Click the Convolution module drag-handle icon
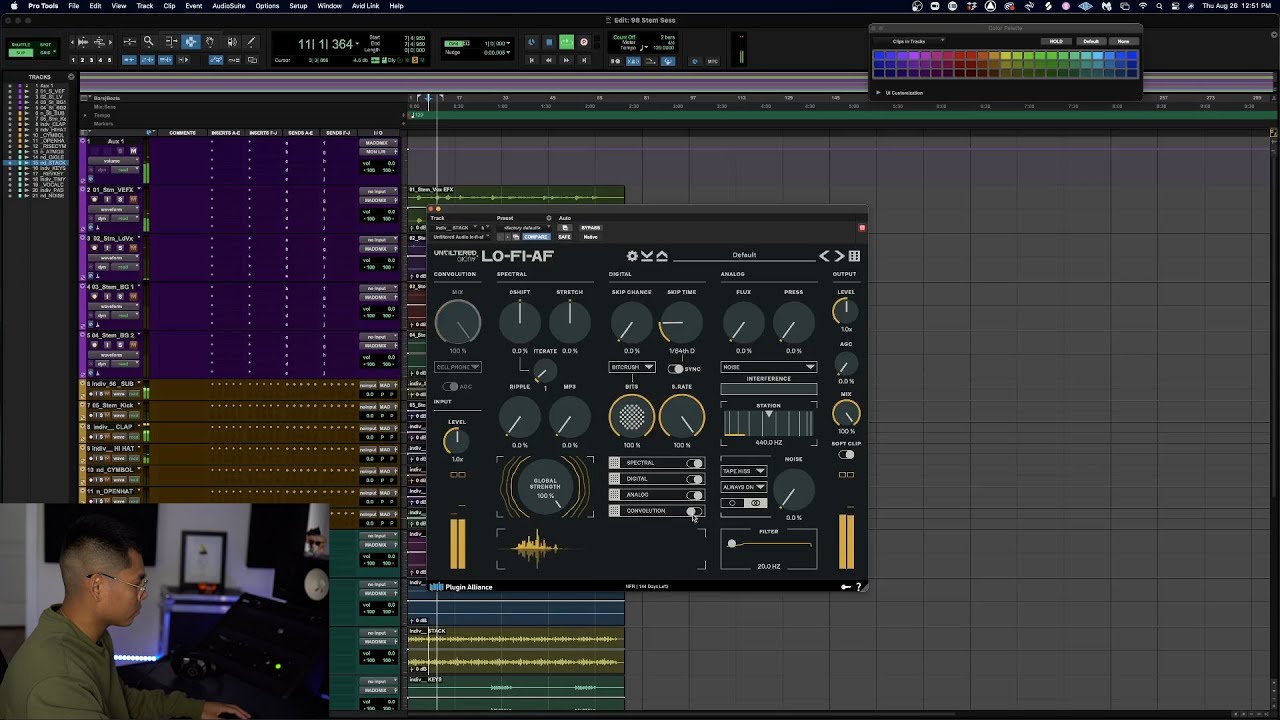The image size is (1280, 720). pos(614,511)
